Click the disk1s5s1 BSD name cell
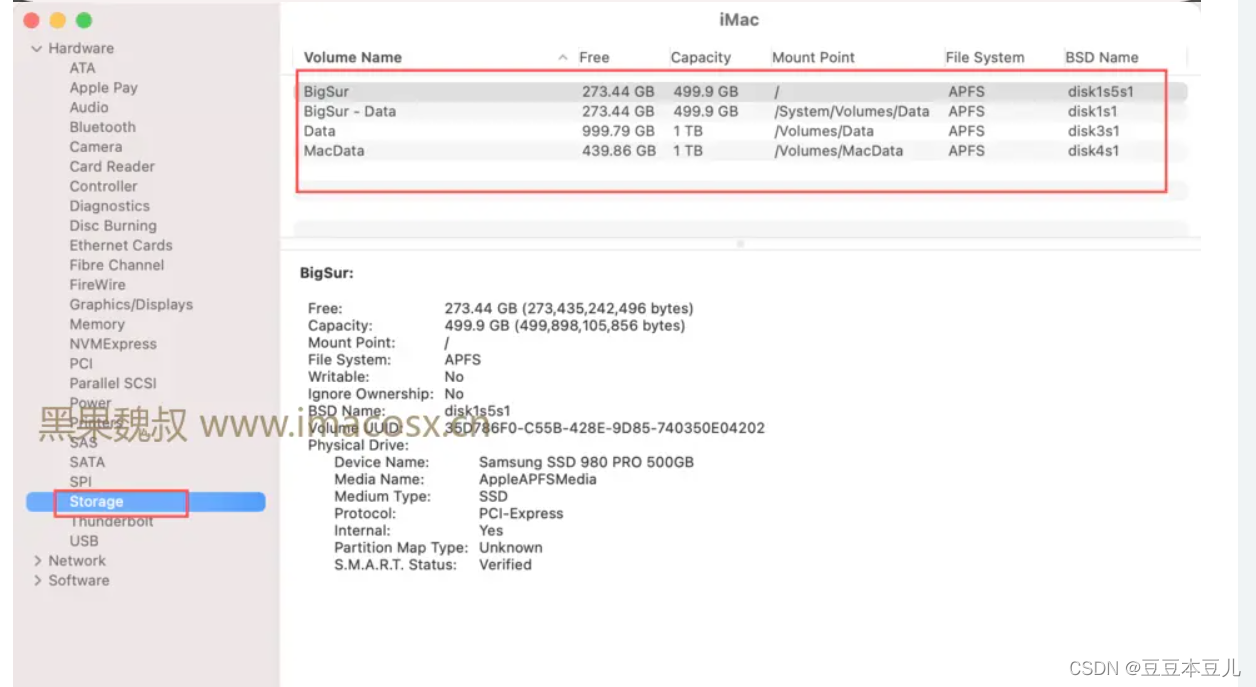 point(1100,92)
